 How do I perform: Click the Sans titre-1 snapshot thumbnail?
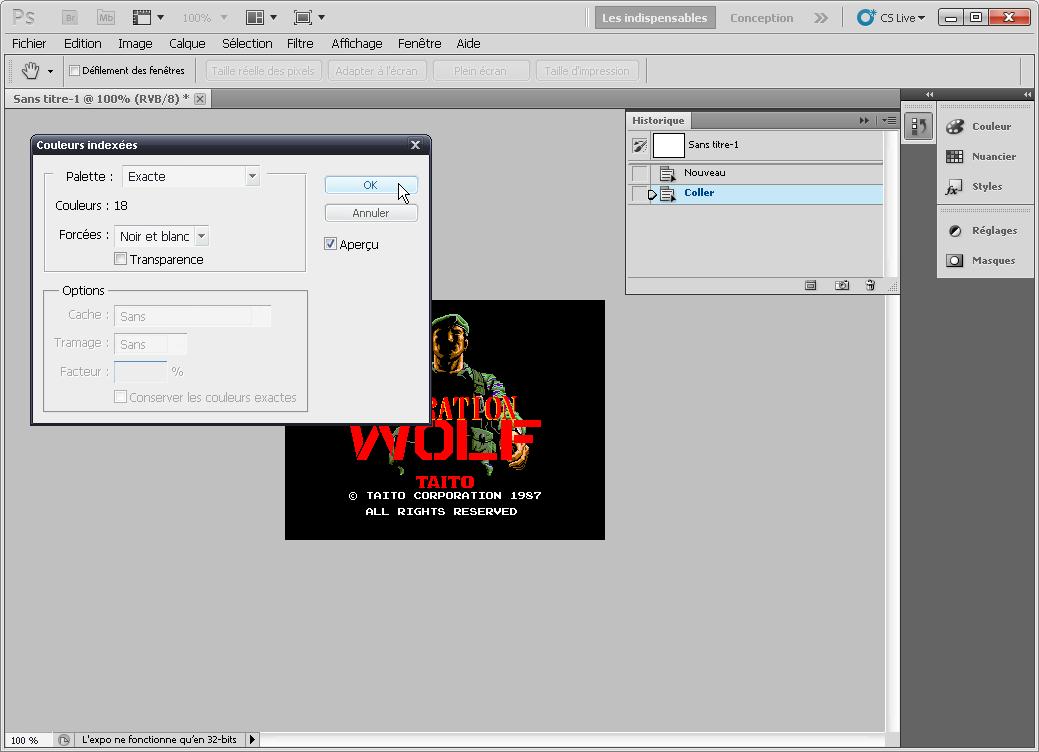pos(669,145)
